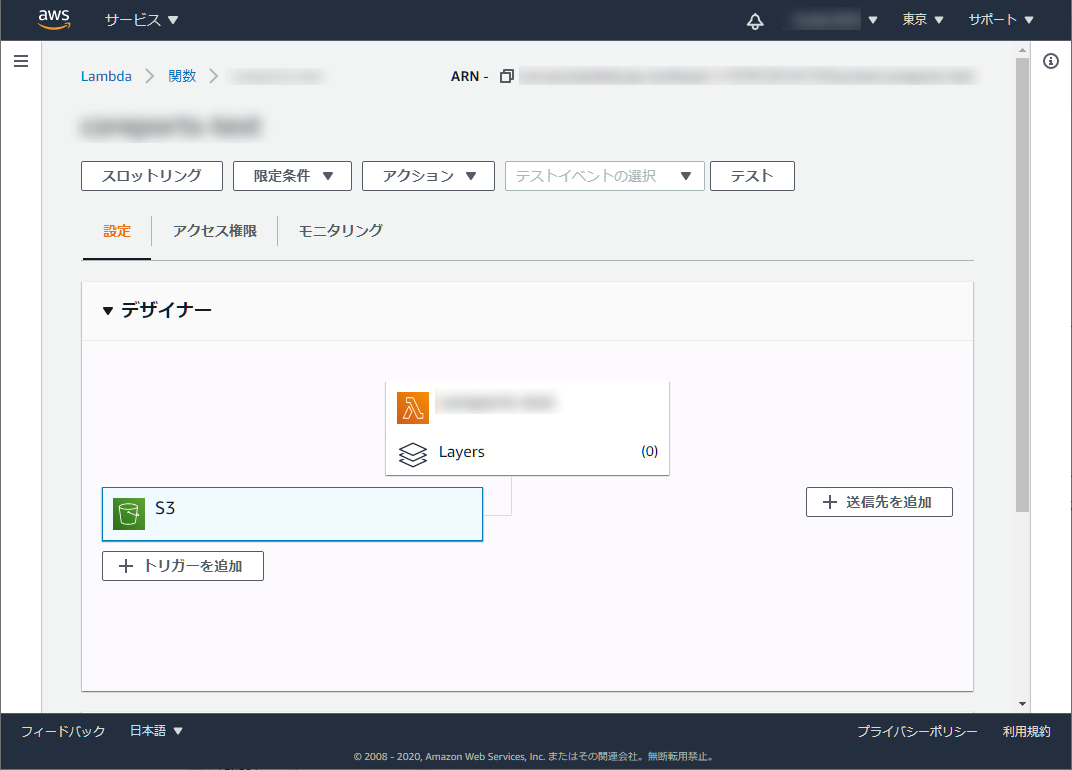Click the 送信先を追加 button

pos(879,502)
